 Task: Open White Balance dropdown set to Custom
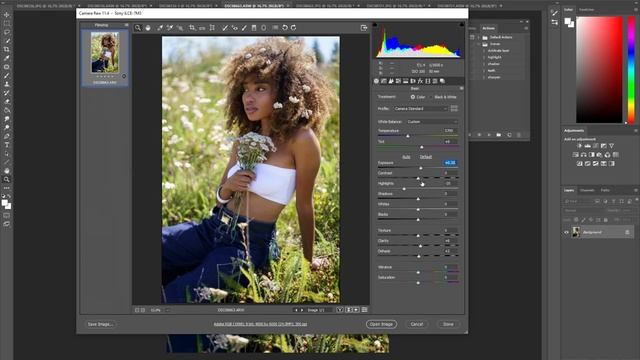(432, 122)
